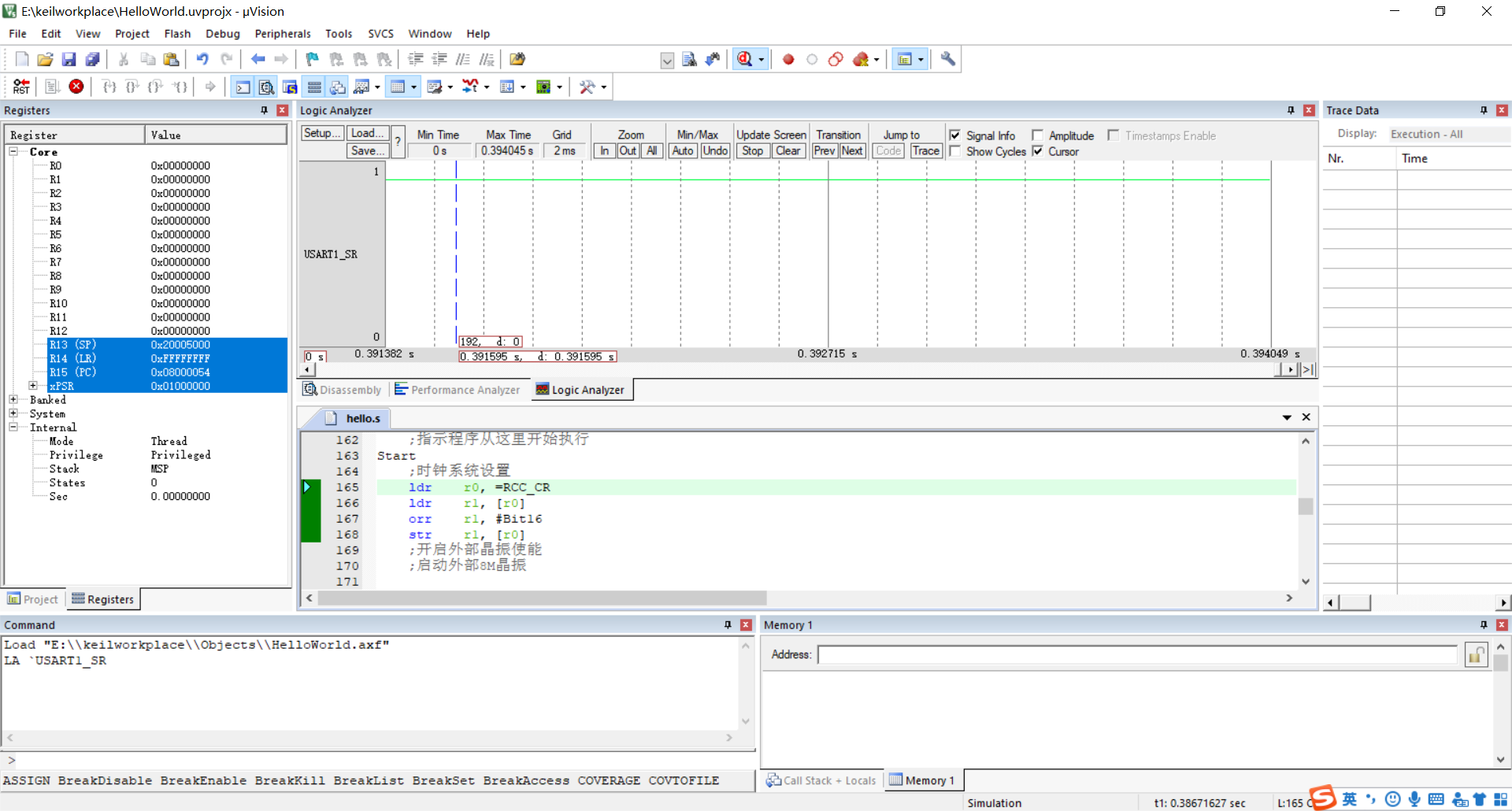1512x811 pixels.
Task: Click the Configure Target Options wrench icon
Action: [x=947, y=59]
